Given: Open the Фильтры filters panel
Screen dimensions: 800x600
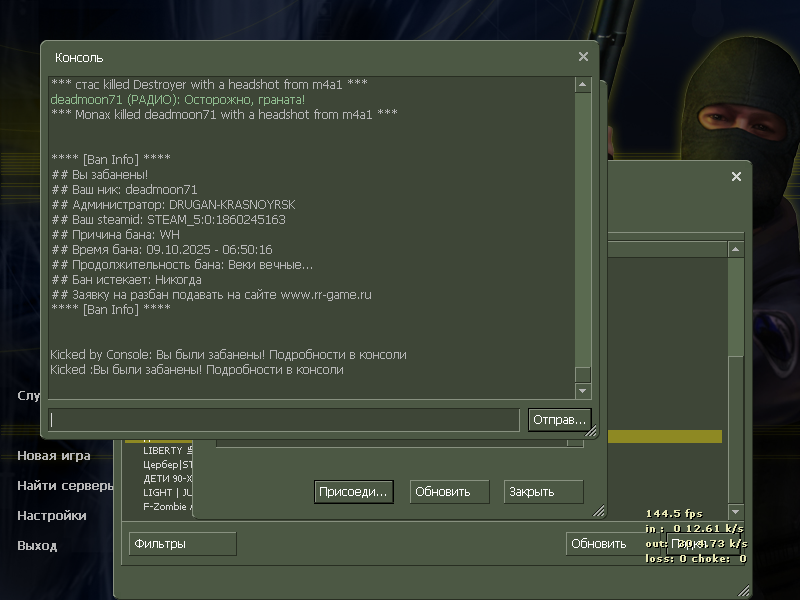Looking at the screenshot, I should point(183,544).
